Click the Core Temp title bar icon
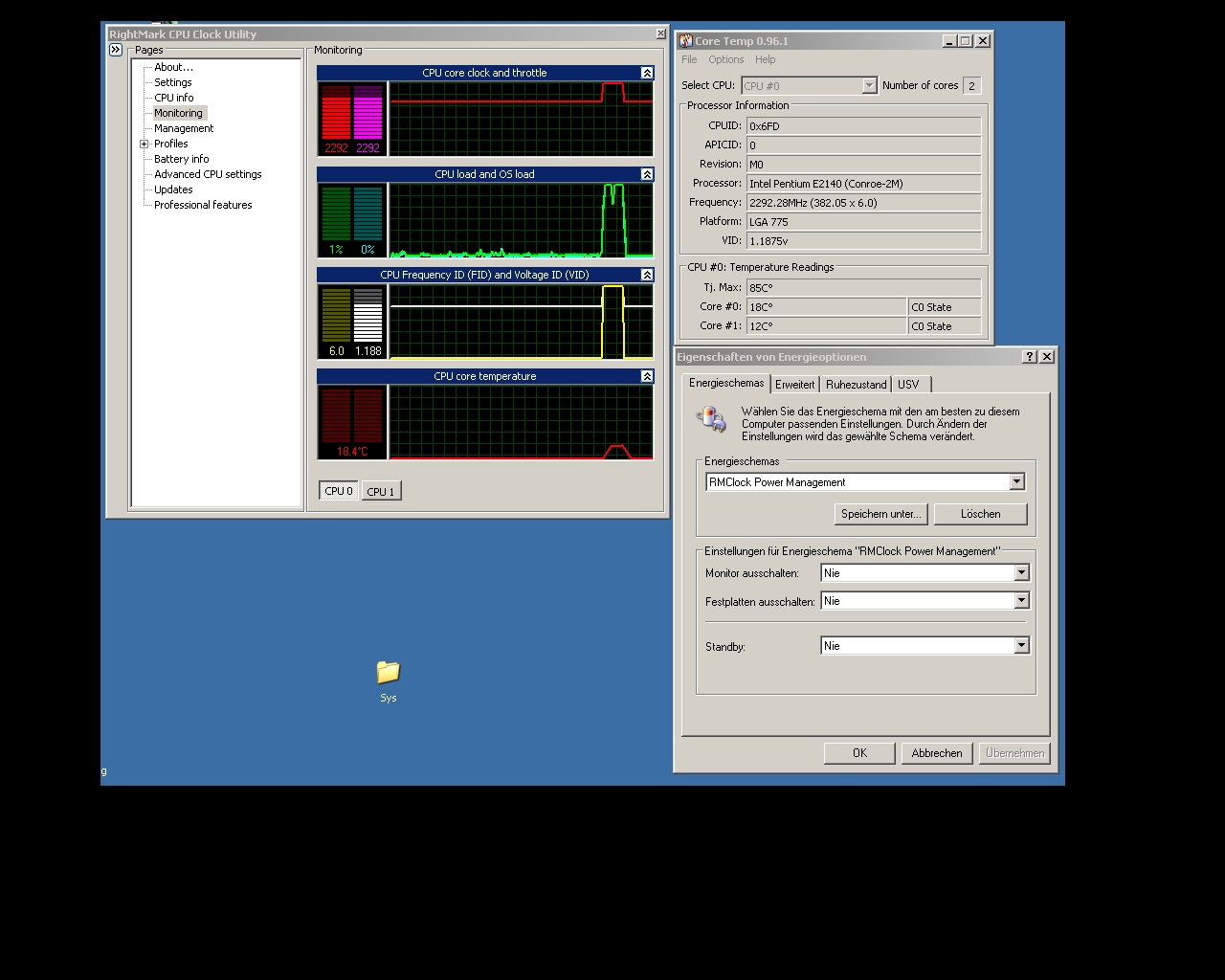Image resolution: width=1225 pixels, height=980 pixels. coord(685,41)
